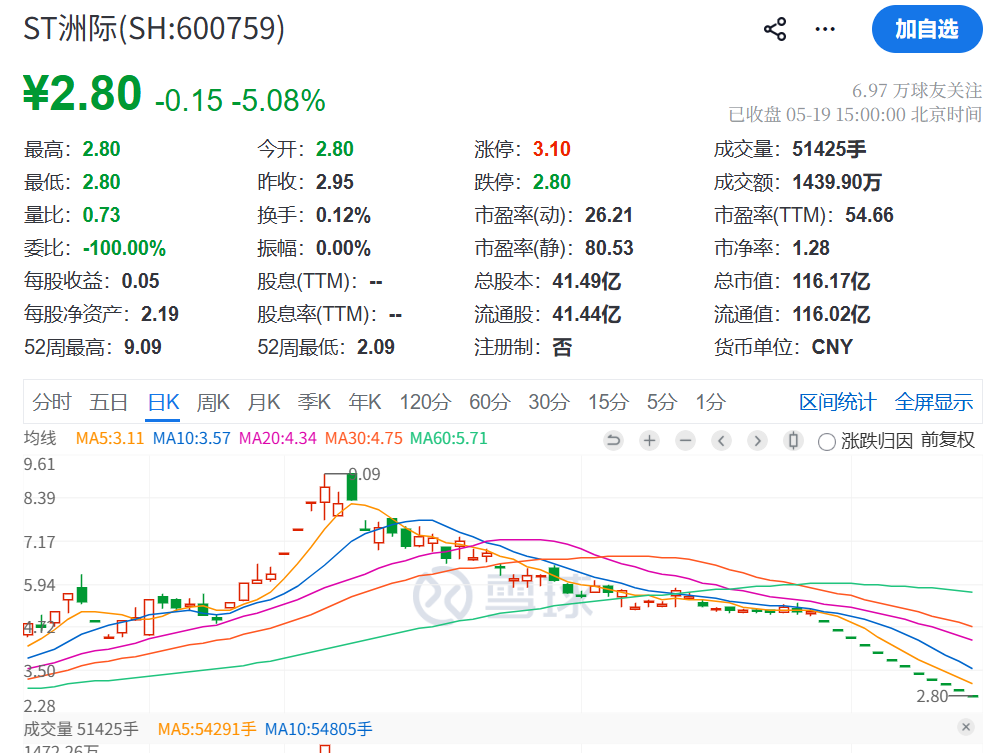Pan chart right with right chevron
Viewport: 1002px width, 753px height.
[757, 440]
